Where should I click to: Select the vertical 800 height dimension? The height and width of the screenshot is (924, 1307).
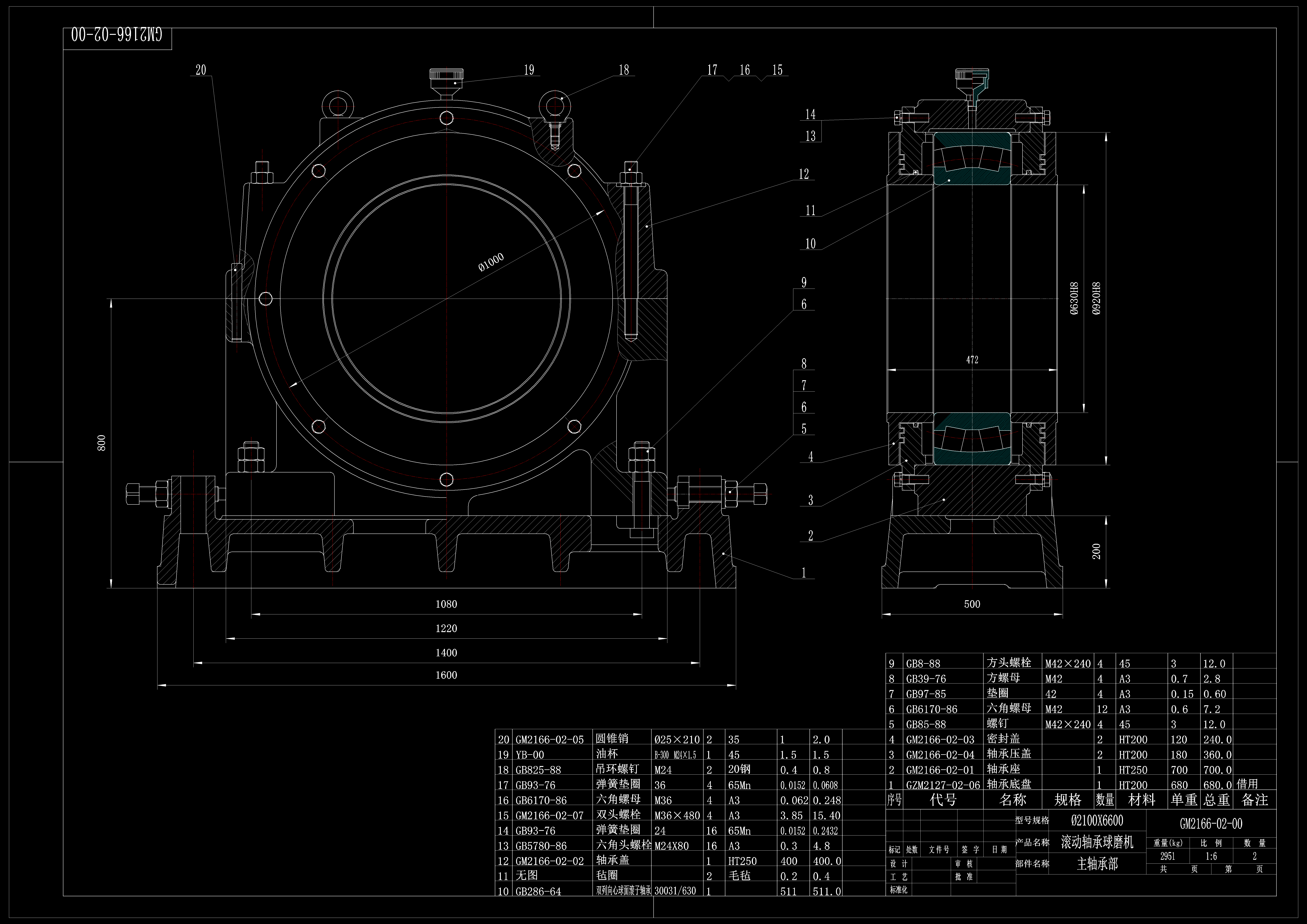click(x=102, y=443)
